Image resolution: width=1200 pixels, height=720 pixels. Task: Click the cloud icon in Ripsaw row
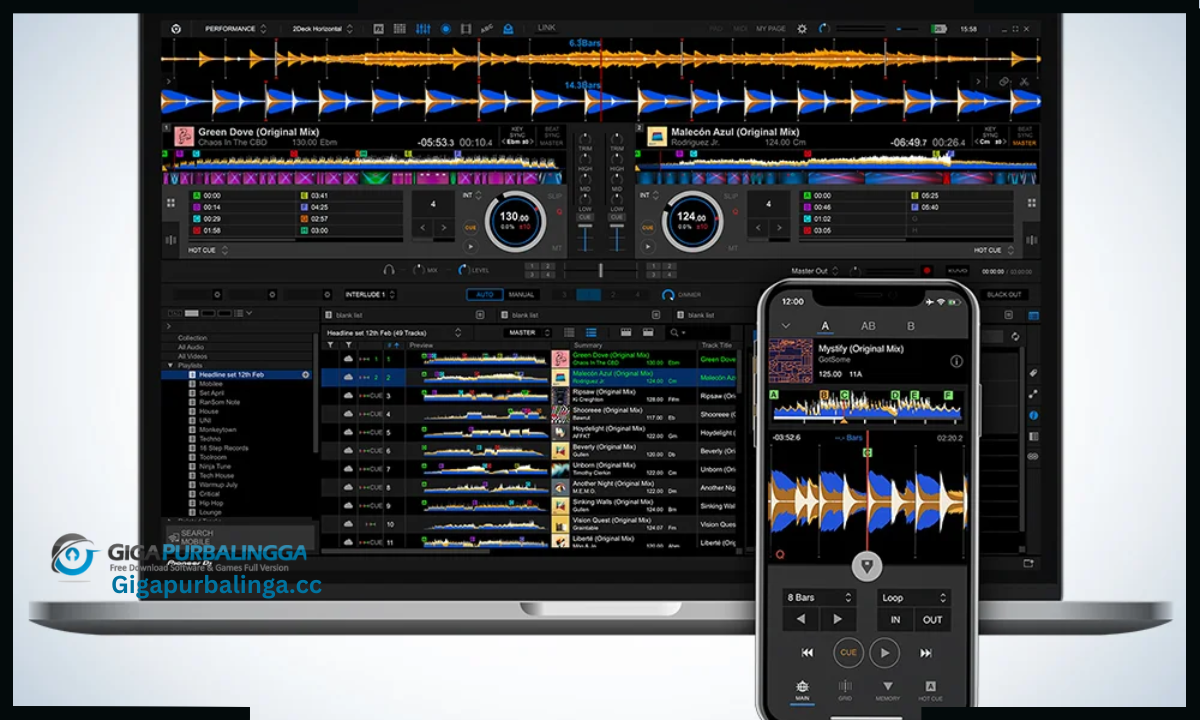348,396
